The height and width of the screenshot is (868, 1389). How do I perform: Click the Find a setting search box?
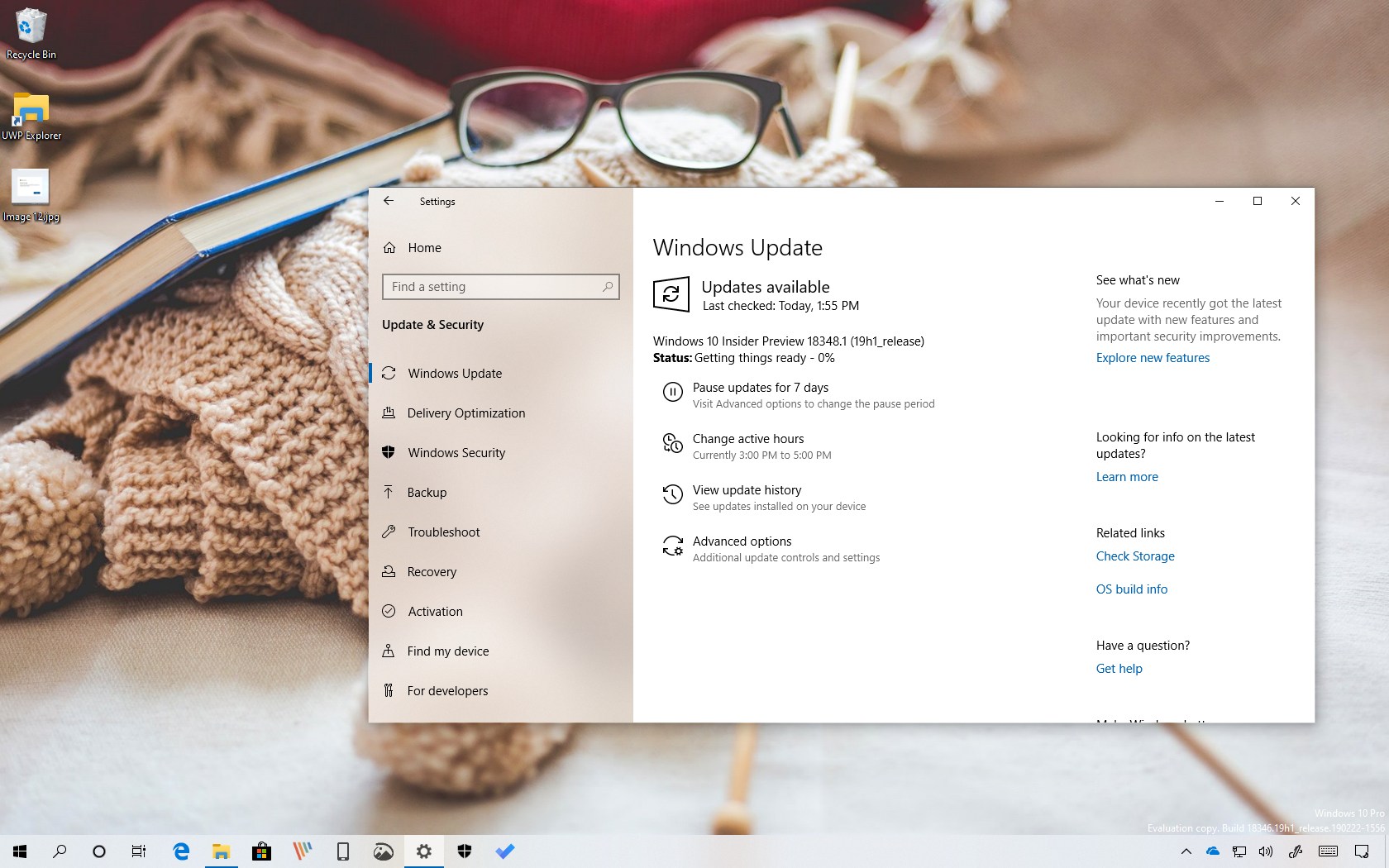(x=500, y=287)
